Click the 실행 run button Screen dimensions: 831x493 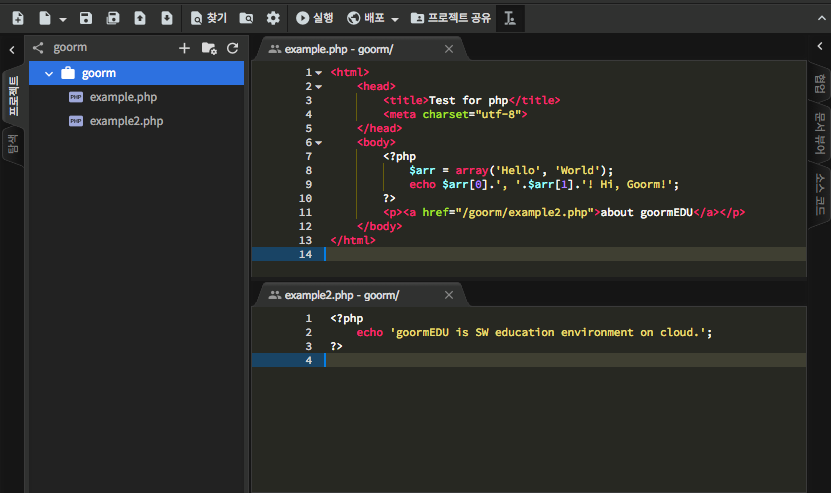point(314,18)
